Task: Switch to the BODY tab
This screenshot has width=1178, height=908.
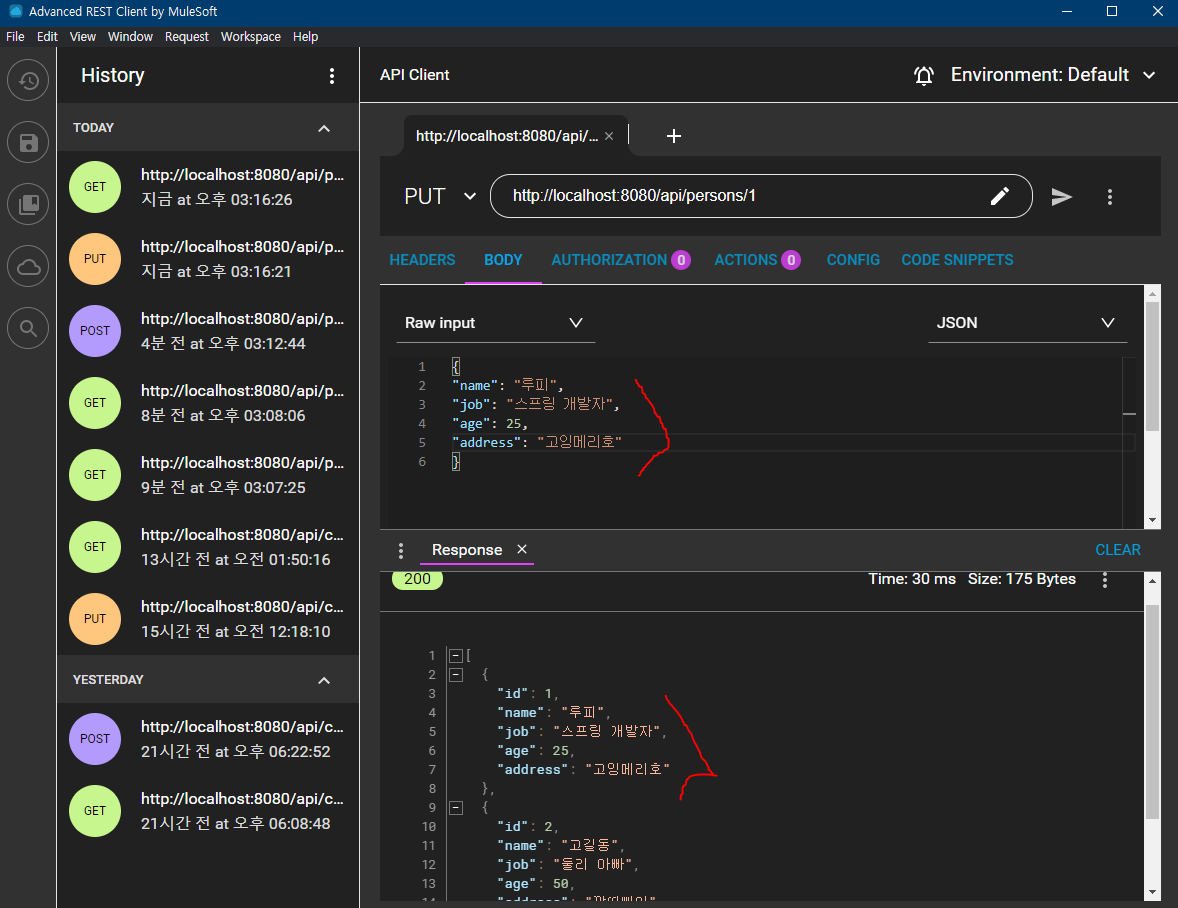Action: click(x=503, y=260)
